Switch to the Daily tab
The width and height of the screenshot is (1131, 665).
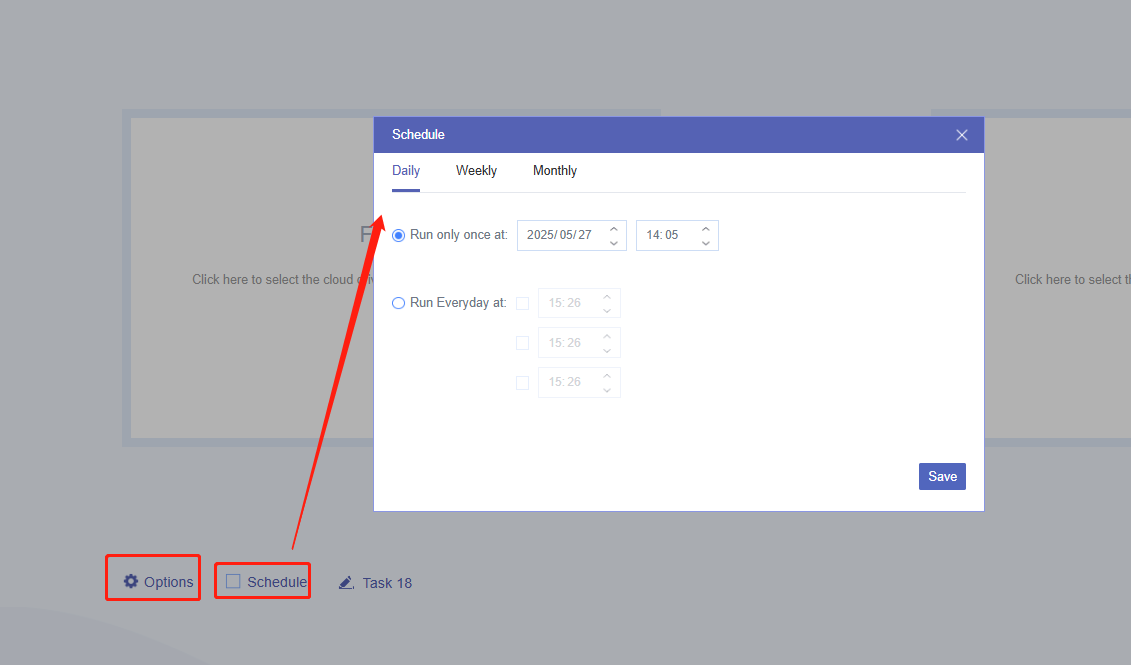click(x=406, y=171)
